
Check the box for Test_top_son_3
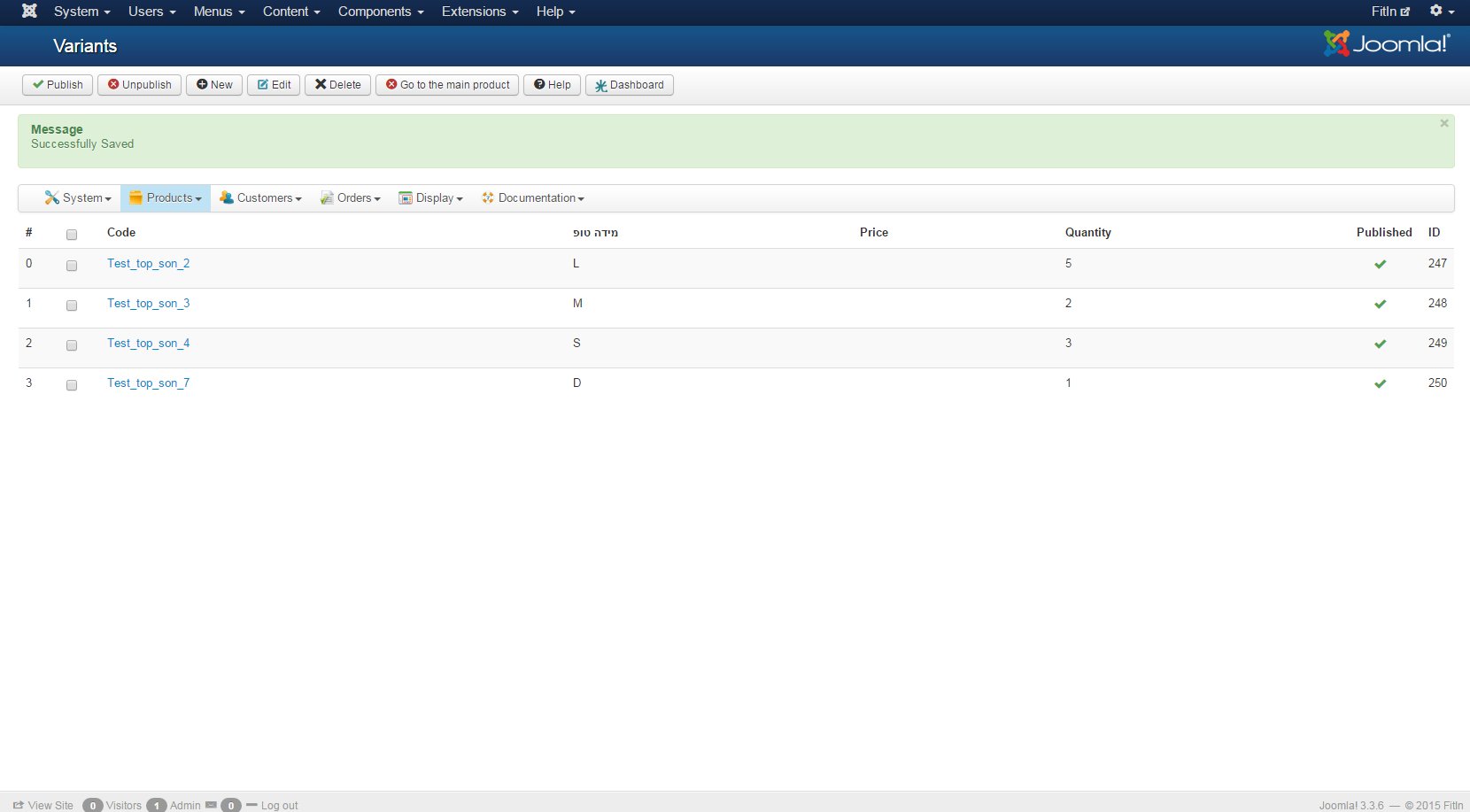coord(72,305)
